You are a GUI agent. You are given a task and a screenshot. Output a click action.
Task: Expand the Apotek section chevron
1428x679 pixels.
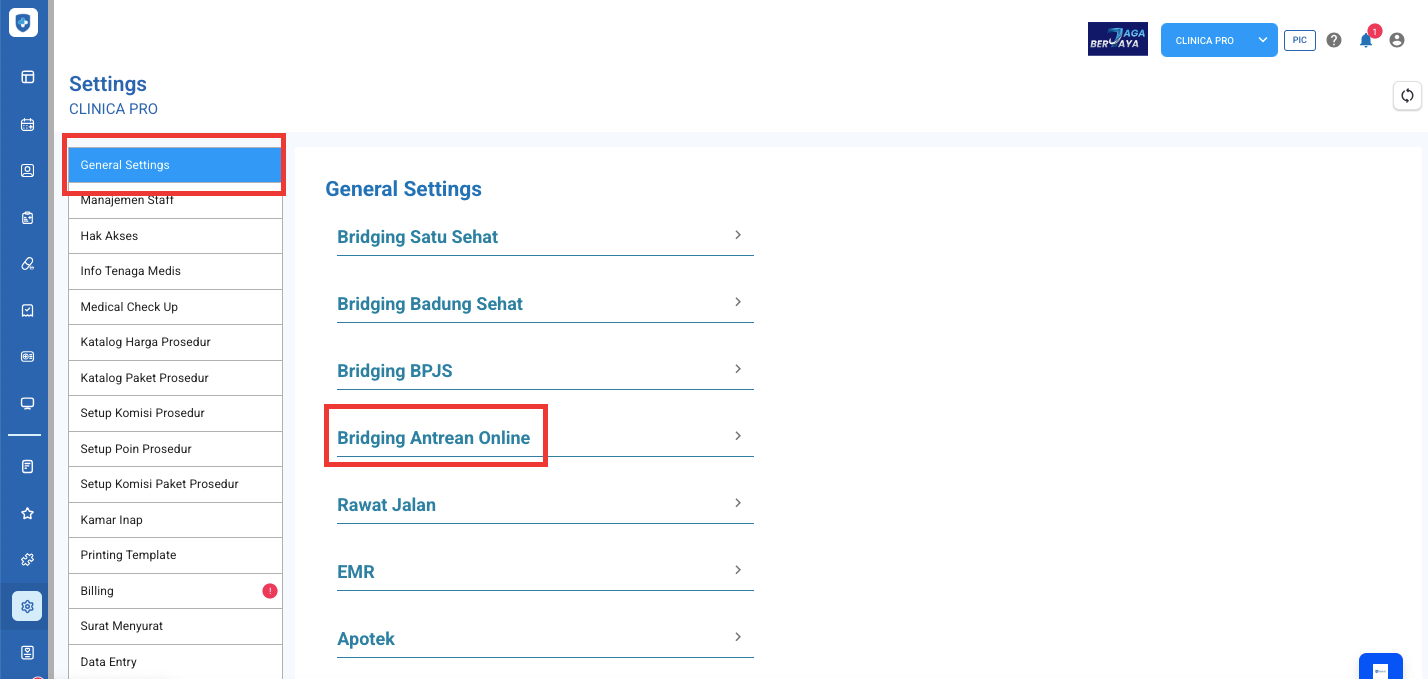pyautogui.click(x=737, y=638)
